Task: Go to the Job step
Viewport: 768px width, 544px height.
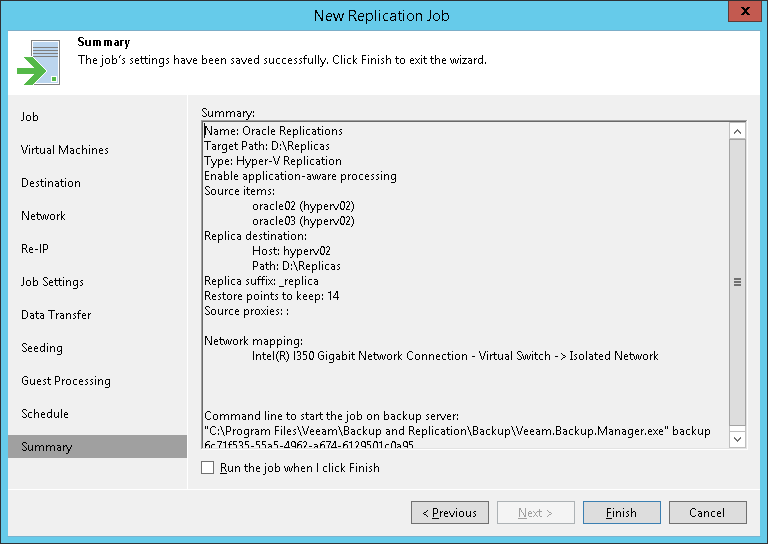Action: click(30, 117)
